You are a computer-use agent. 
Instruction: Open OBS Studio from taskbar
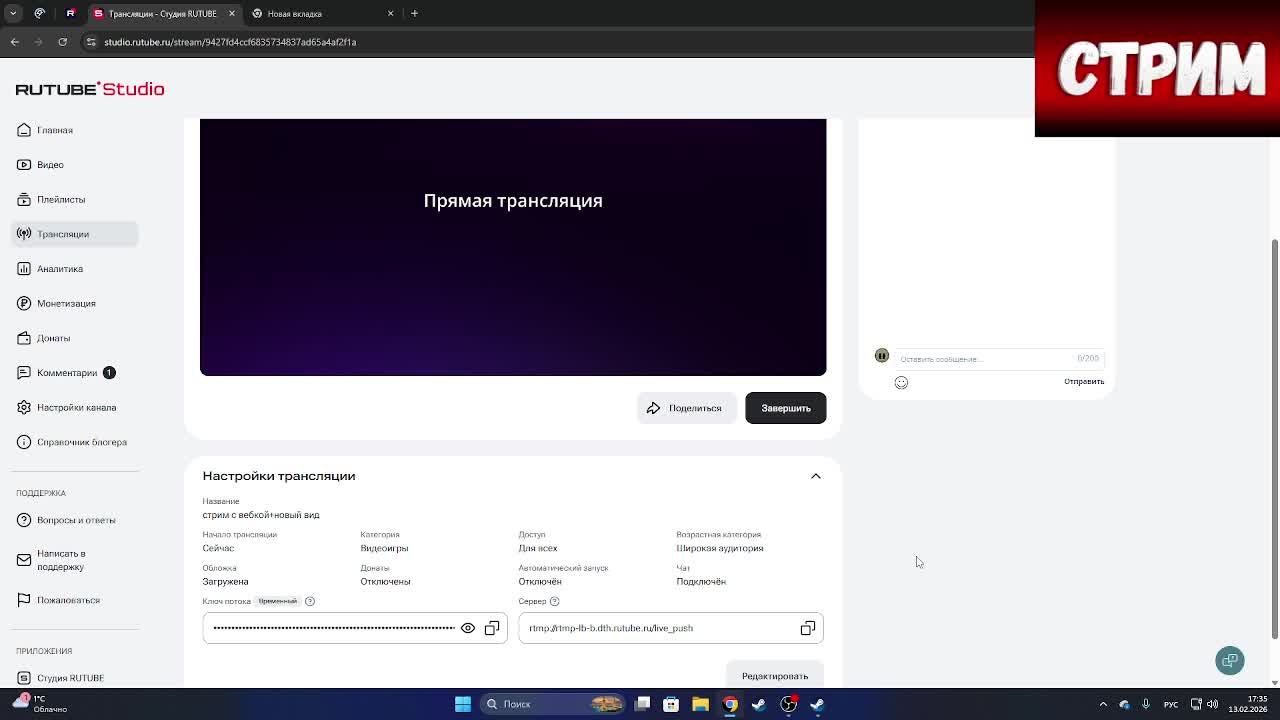(x=788, y=704)
